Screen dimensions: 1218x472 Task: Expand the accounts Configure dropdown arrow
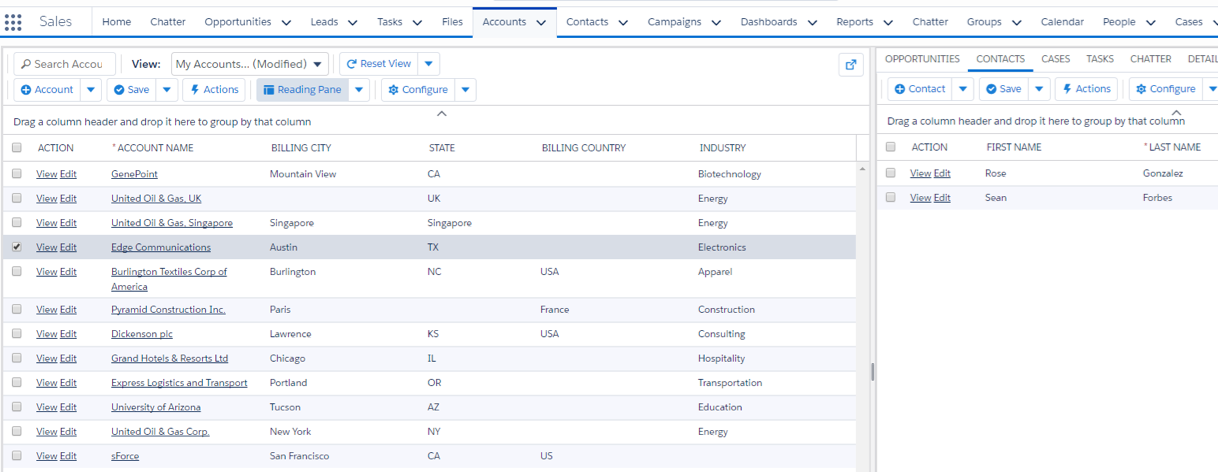[465, 89]
